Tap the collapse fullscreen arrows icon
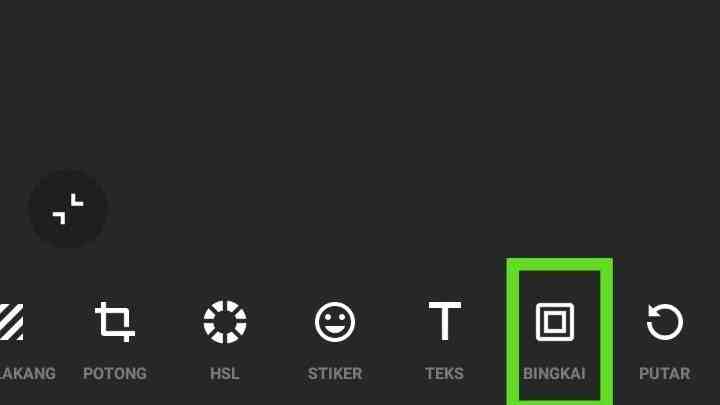This screenshot has width=720, height=405. [x=68, y=209]
